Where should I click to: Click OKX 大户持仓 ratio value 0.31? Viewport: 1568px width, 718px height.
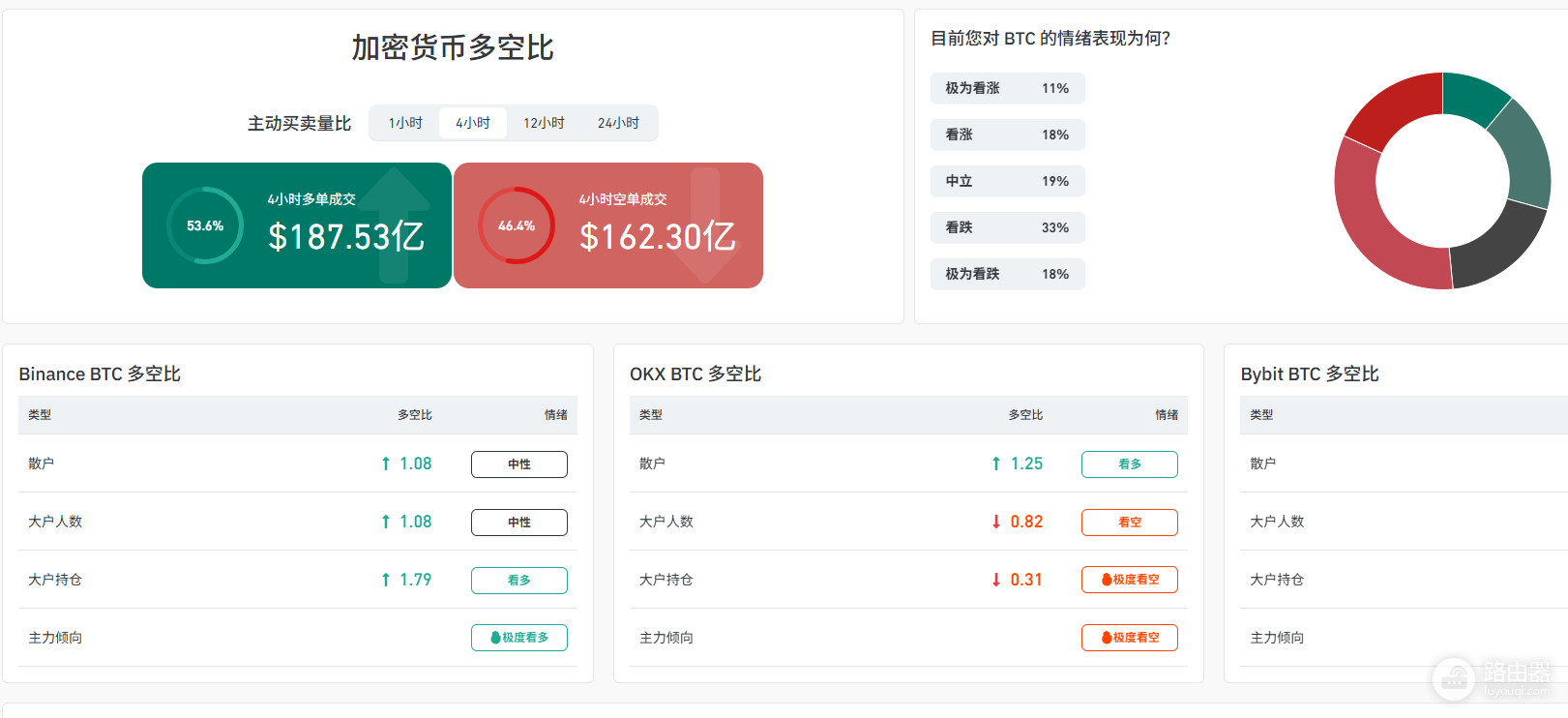pos(1026,580)
